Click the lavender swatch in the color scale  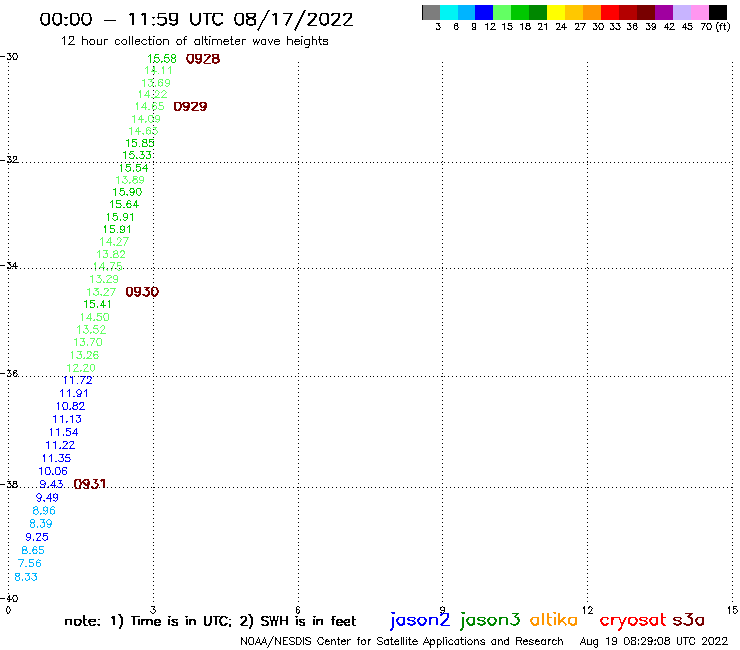[x=682, y=12]
